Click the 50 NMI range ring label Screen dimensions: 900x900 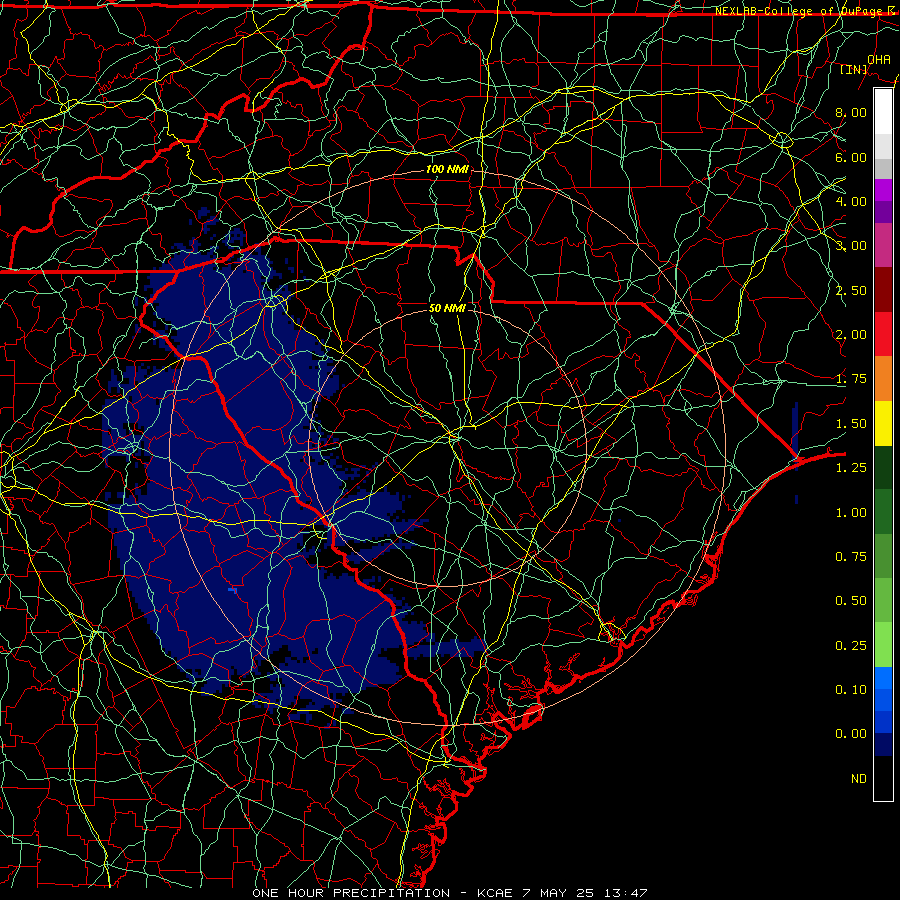[x=447, y=308]
